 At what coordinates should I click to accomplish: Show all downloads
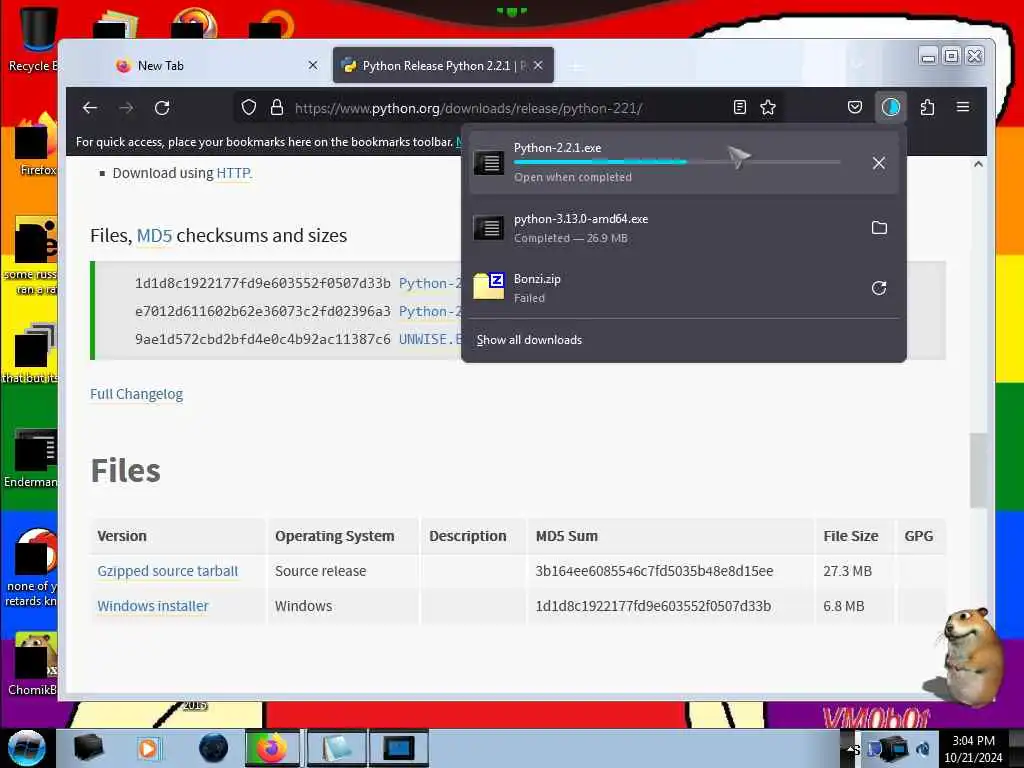coord(529,340)
